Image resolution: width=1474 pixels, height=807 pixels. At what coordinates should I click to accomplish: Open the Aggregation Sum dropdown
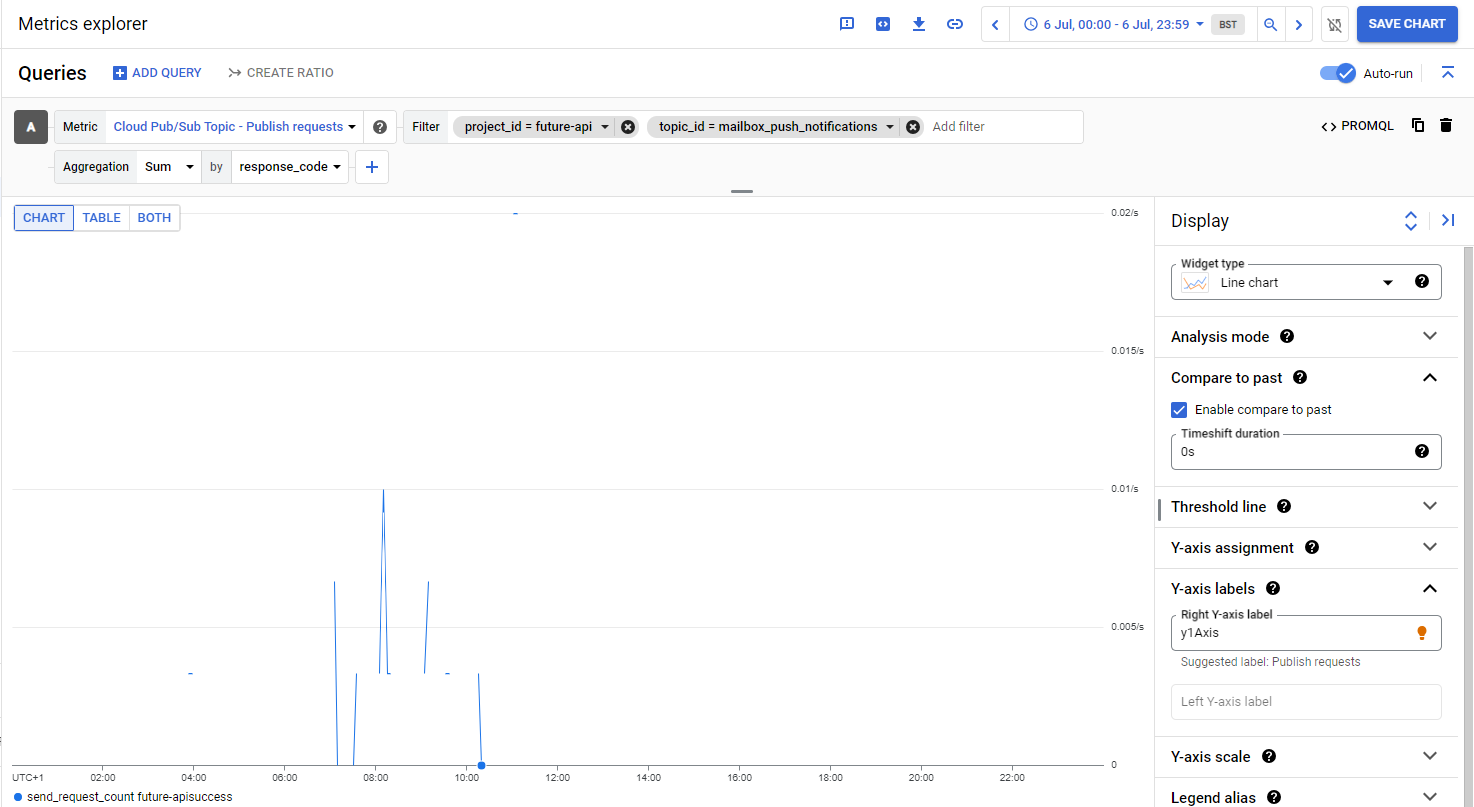(168, 167)
